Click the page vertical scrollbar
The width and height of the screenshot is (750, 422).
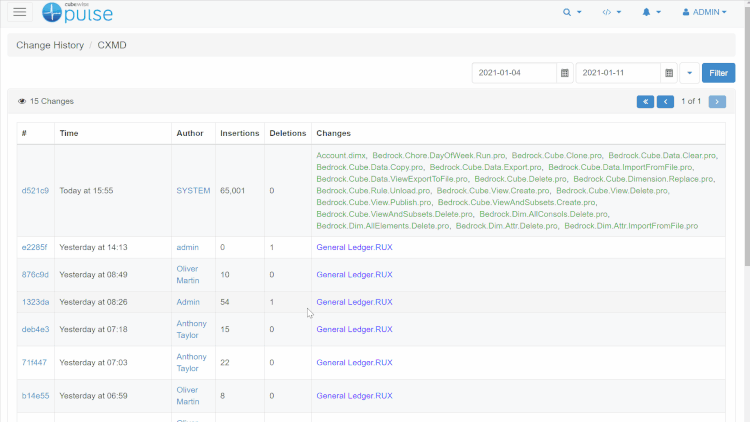pyautogui.click(x=745, y=200)
